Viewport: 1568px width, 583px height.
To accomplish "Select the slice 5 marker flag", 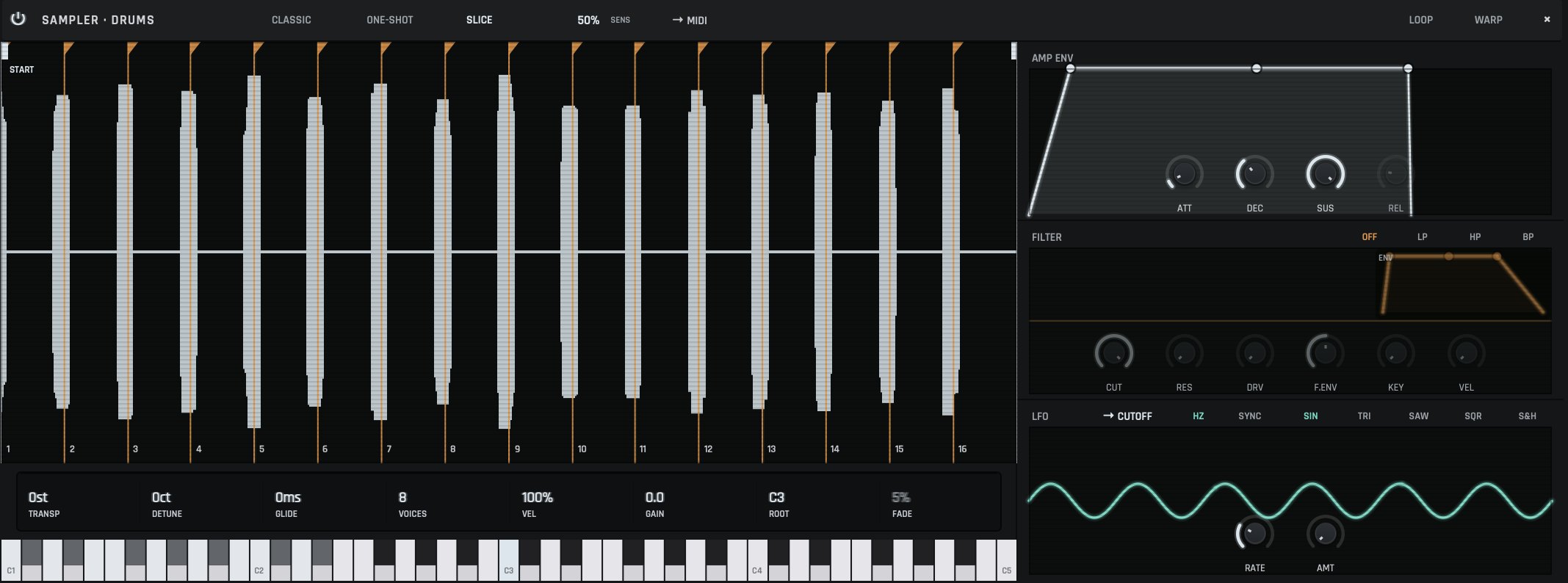I will (258, 48).
